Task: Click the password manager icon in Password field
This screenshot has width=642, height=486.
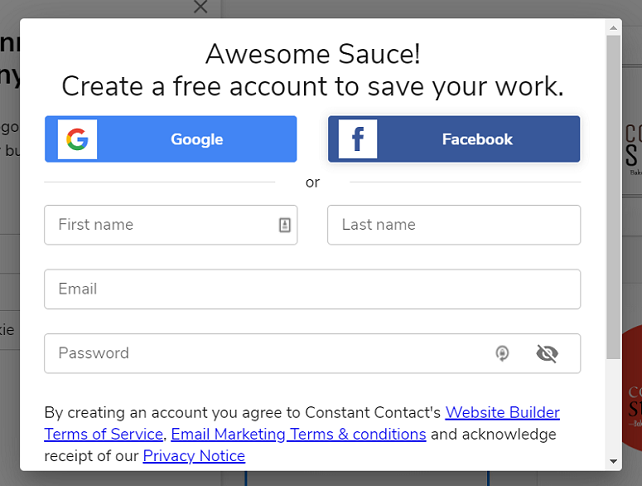Action: pyautogui.click(x=502, y=353)
